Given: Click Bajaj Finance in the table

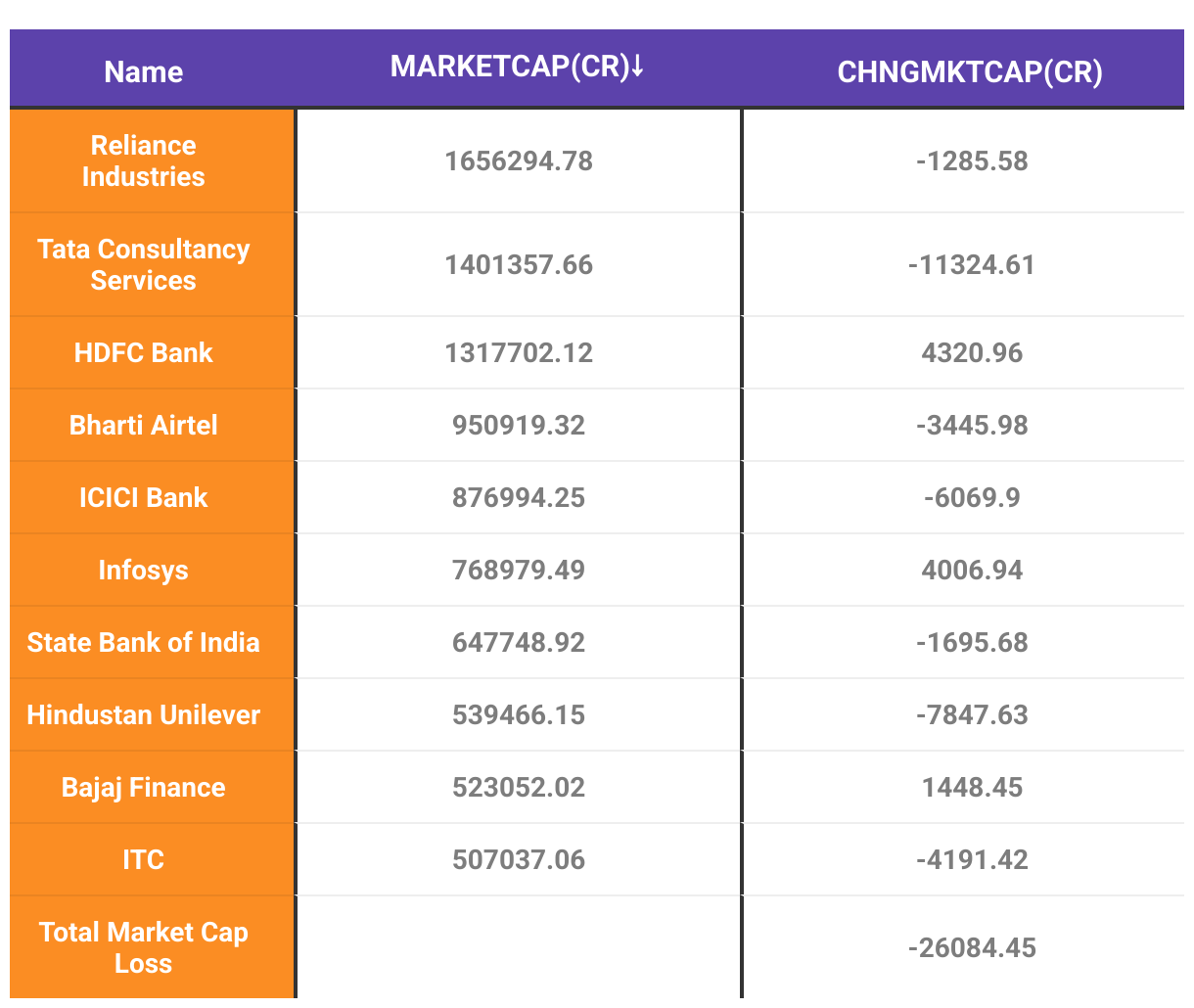Looking at the screenshot, I should [x=144, y=787].
